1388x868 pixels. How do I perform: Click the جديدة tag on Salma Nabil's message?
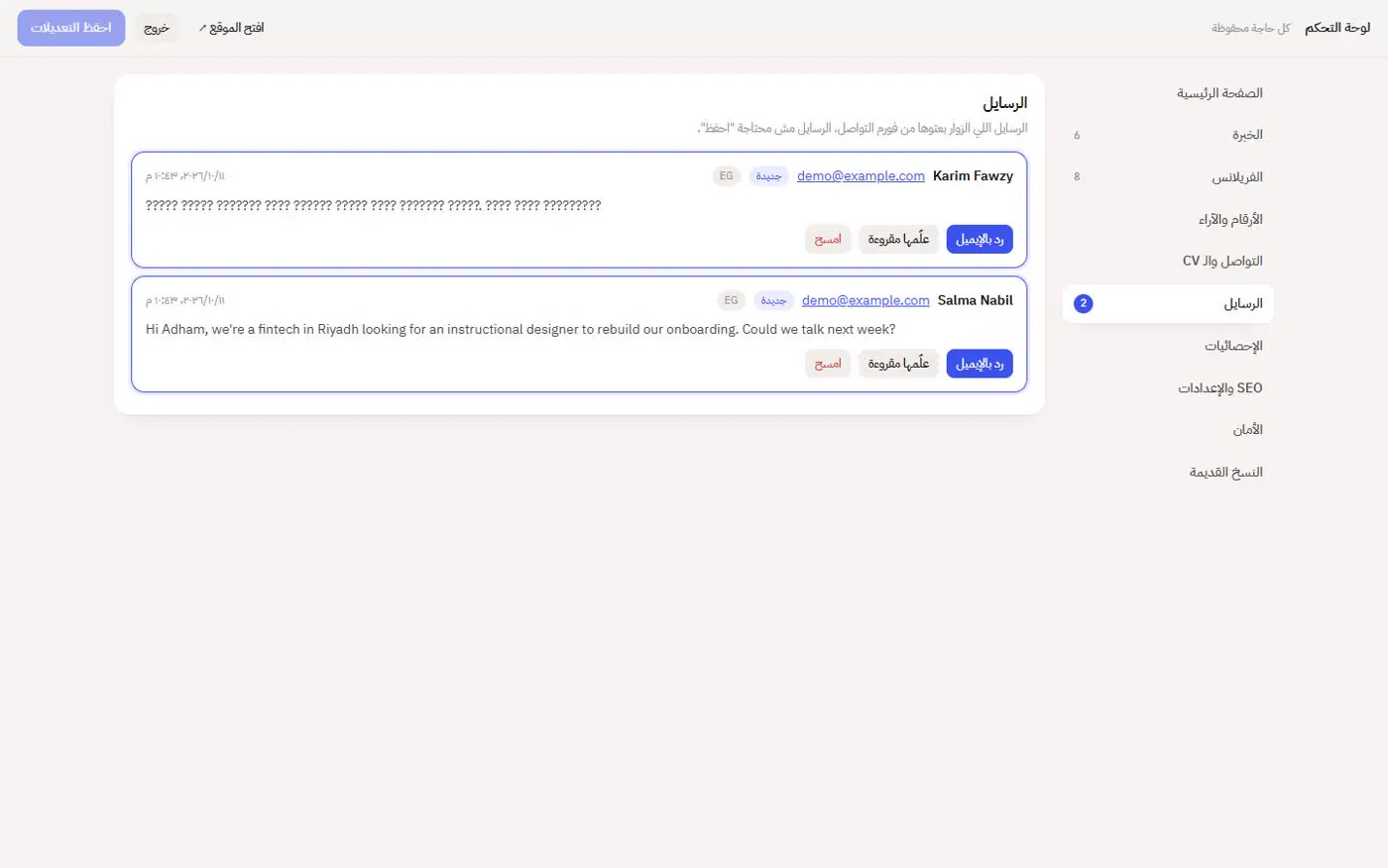pos(774,300)
